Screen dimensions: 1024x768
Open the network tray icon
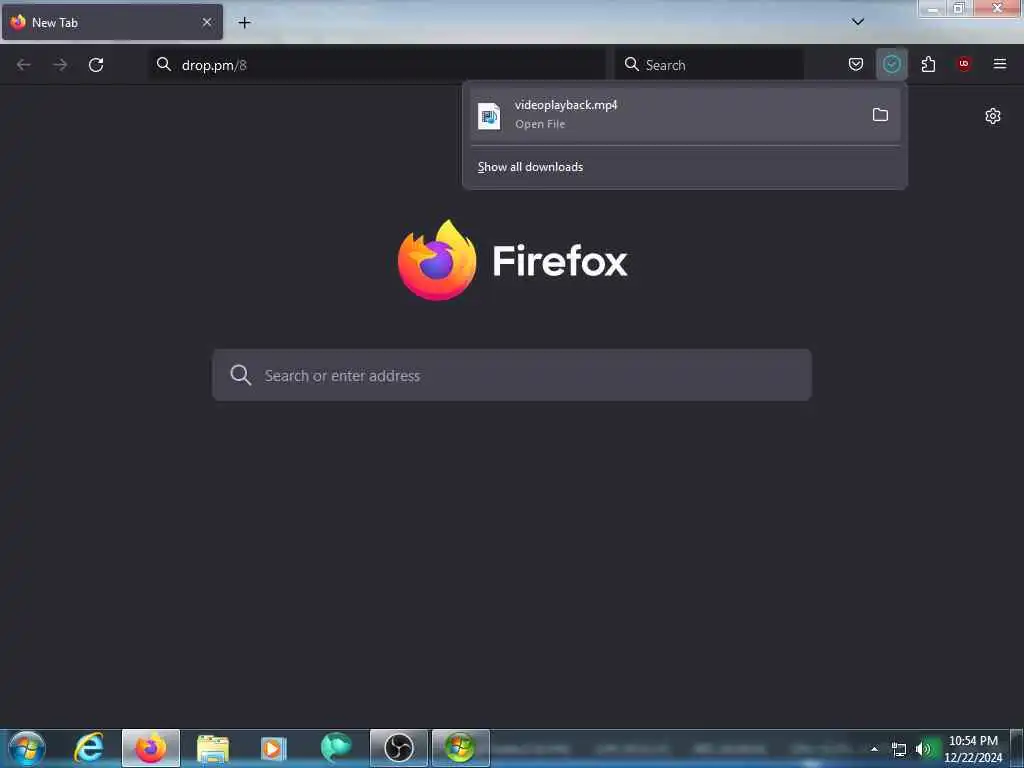coord(899,750)
